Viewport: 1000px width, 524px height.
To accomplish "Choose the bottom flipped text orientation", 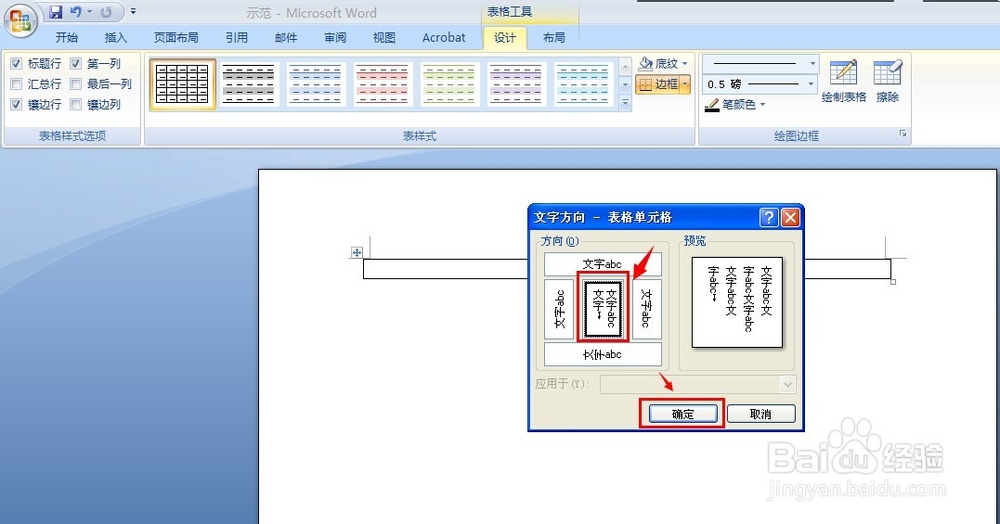I will click(603, 354).
